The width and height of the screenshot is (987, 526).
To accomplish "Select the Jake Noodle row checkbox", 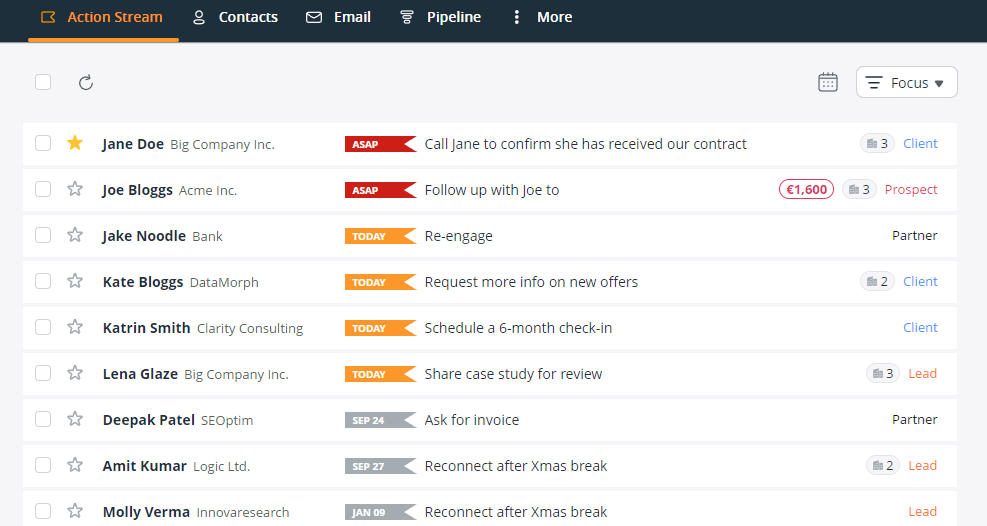I will (43, 235).
